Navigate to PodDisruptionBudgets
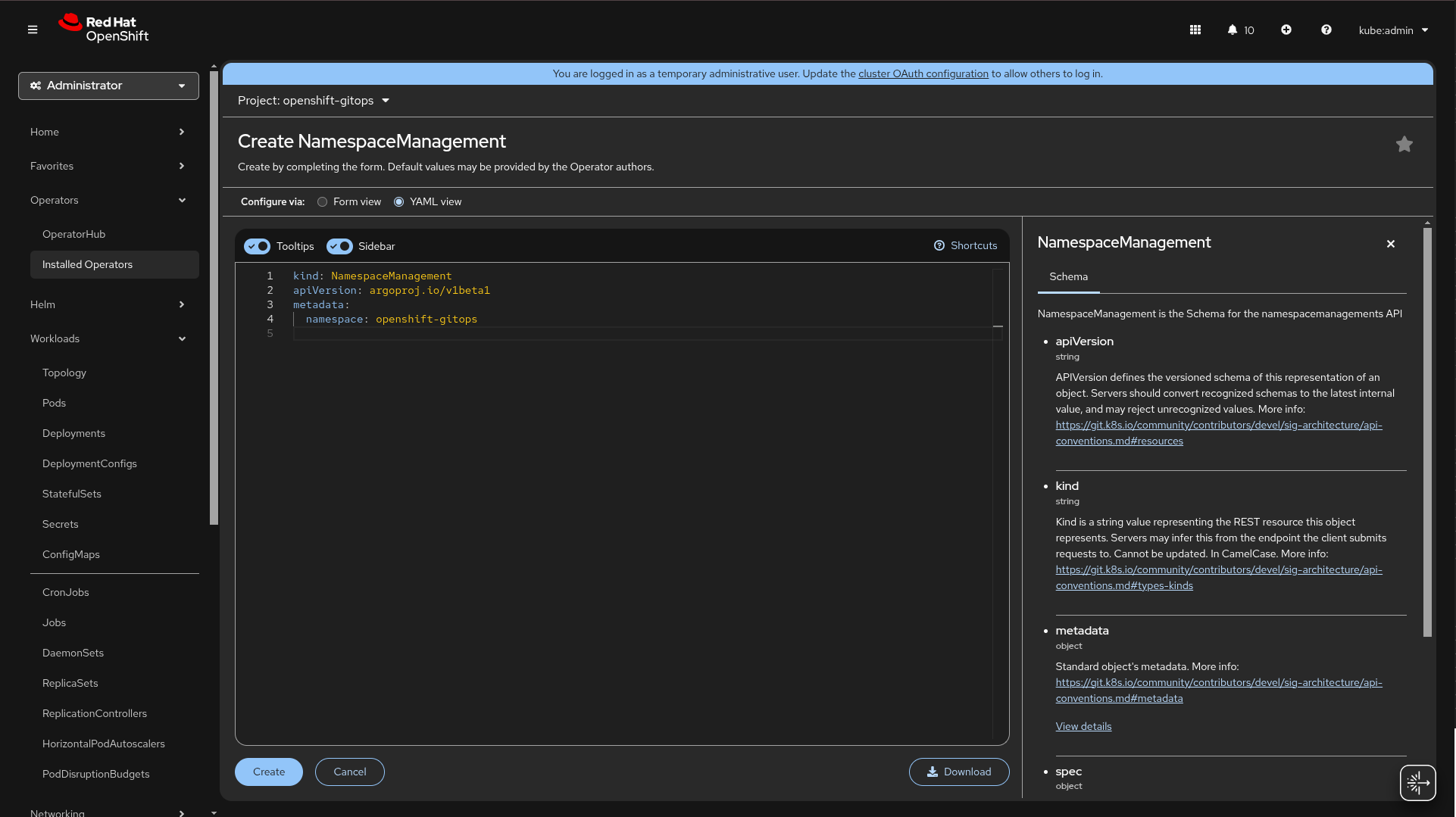1456x817 pixels. tap(96, 774)
